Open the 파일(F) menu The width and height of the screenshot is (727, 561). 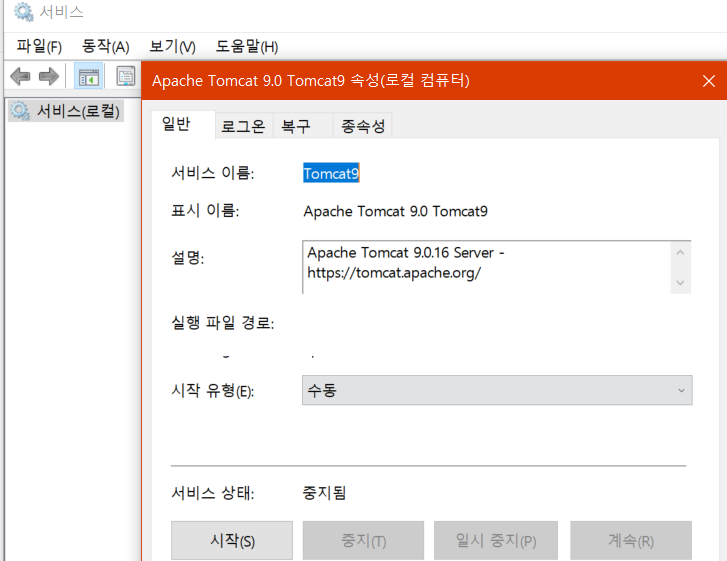point(39,46)
